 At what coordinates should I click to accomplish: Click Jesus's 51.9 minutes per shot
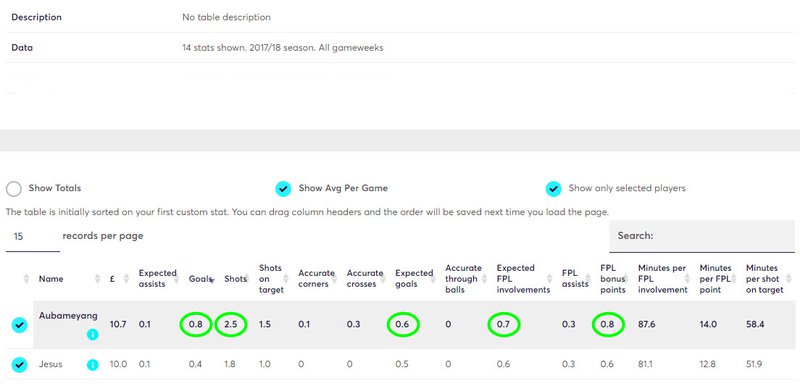click(x=755, y=365)
